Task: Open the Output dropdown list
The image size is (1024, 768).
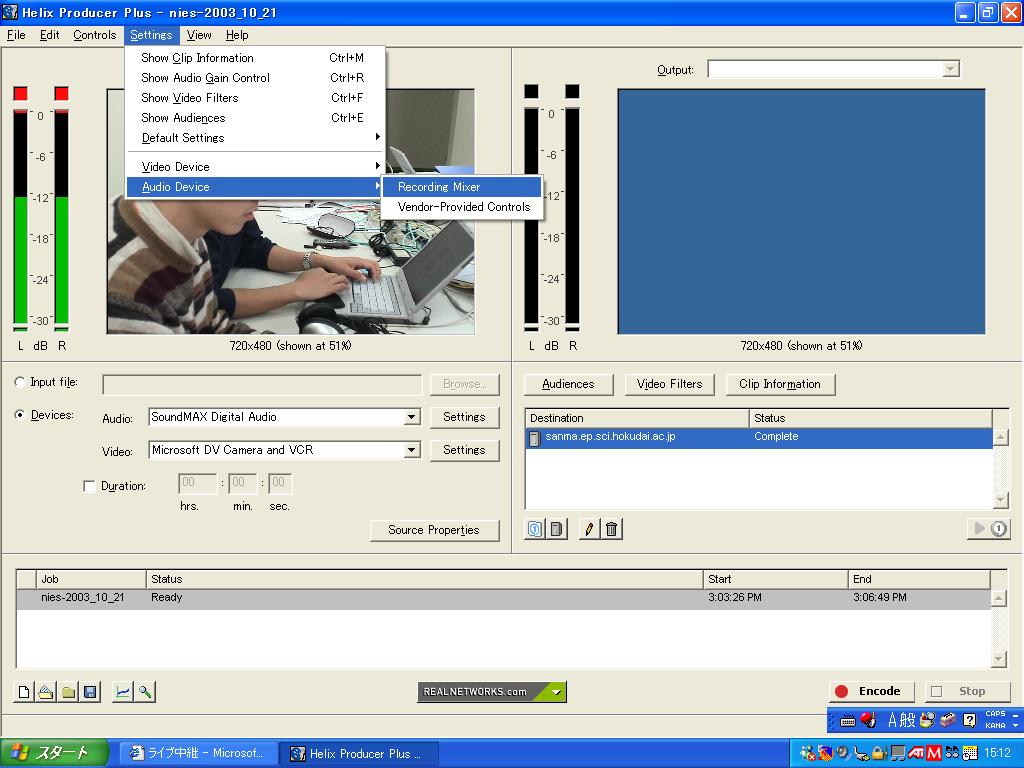Action: click(x=950, y=69)
